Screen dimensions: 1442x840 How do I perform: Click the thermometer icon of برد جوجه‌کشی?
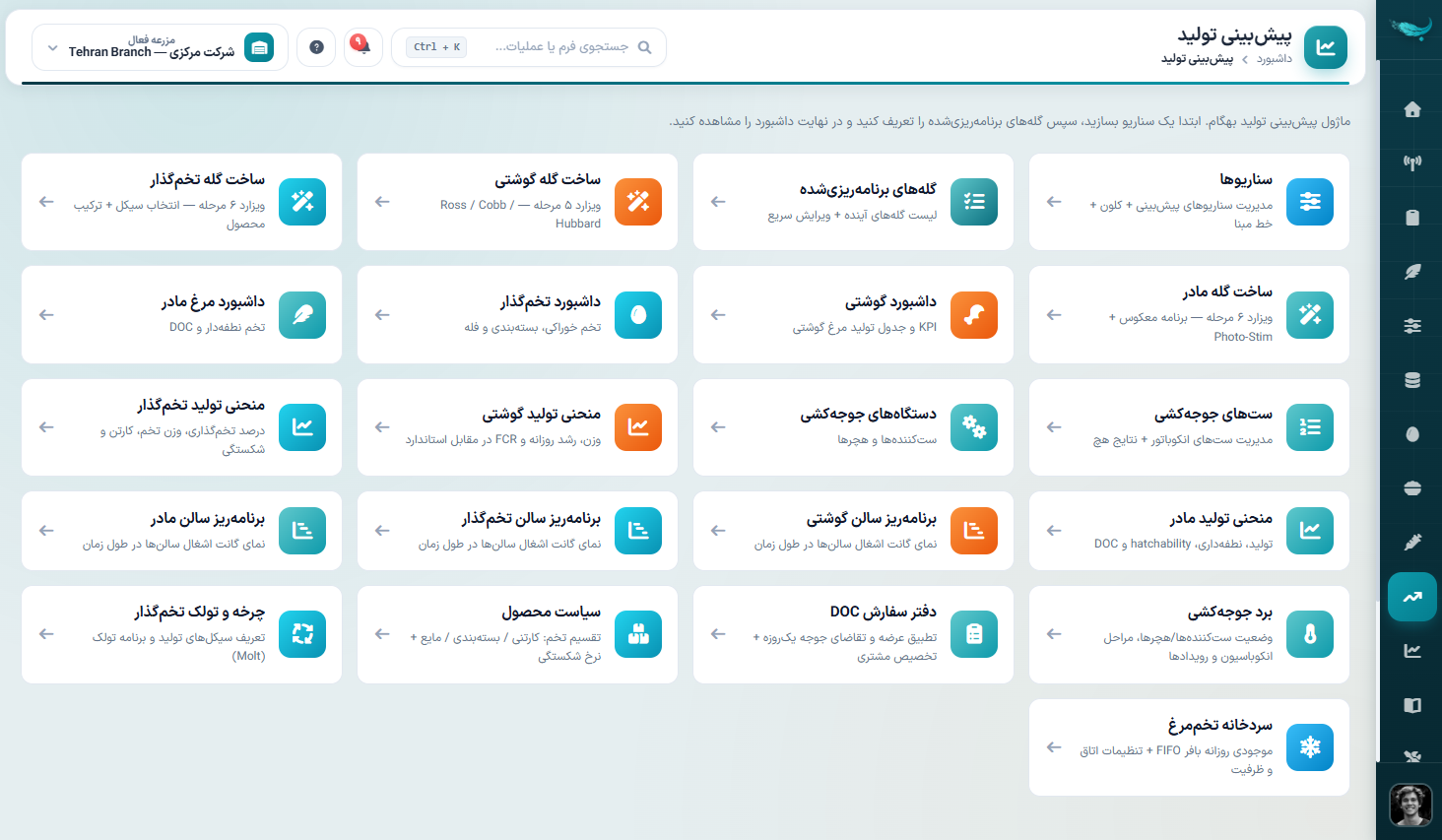point(1310,634)
